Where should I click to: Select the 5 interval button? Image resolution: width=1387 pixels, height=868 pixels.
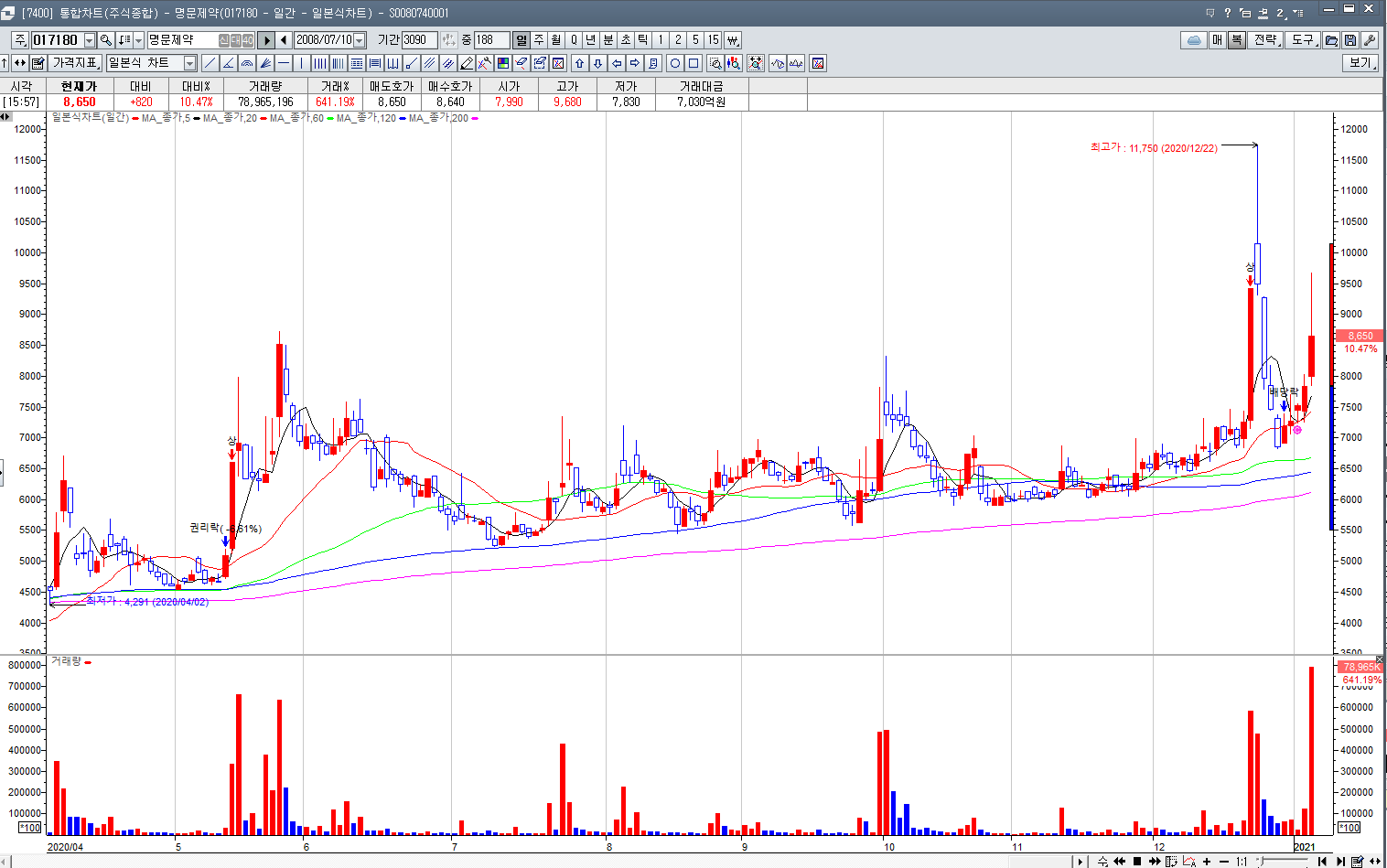(x=695, y=40)
